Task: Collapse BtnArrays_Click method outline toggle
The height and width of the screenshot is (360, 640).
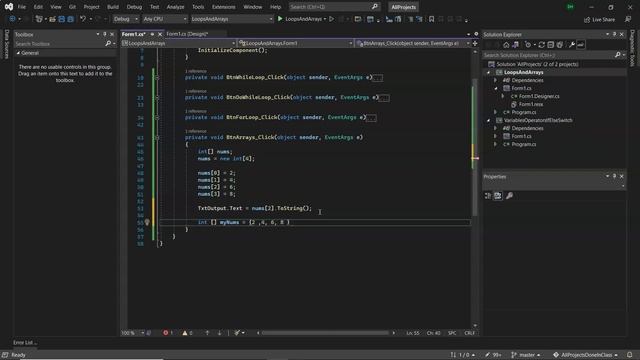Action: click(x=157, y=138)
